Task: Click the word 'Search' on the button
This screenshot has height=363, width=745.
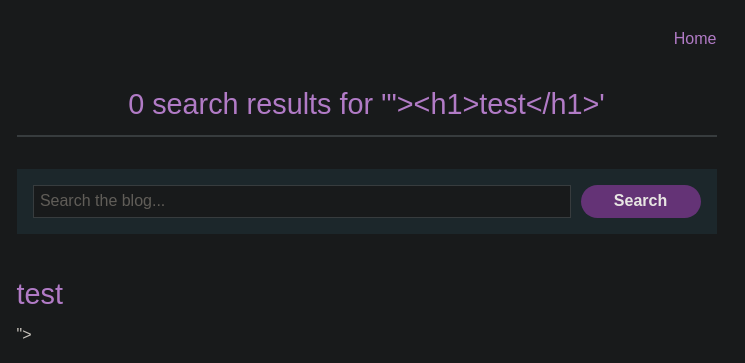Action: coord(640,201)
